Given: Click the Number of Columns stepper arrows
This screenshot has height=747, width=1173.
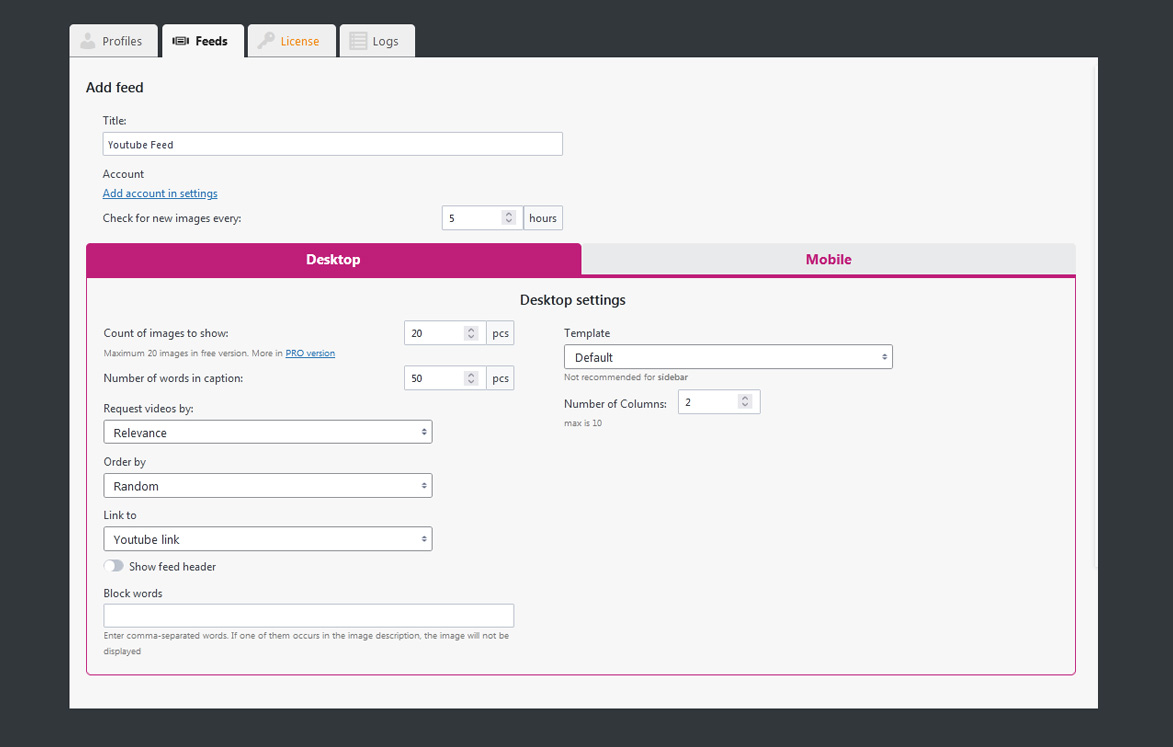Looking at the screenshot, I should coord(745,402).
